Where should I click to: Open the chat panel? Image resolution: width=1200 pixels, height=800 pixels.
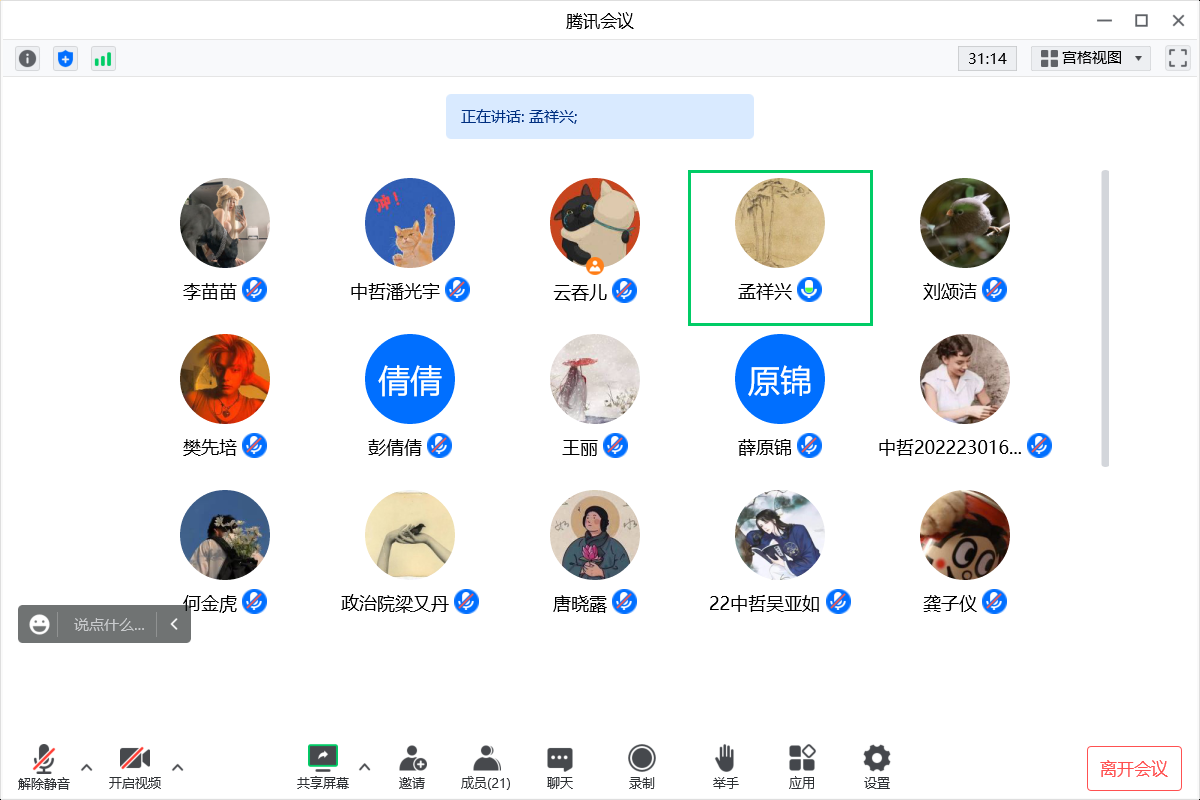[x=560, y=767]
